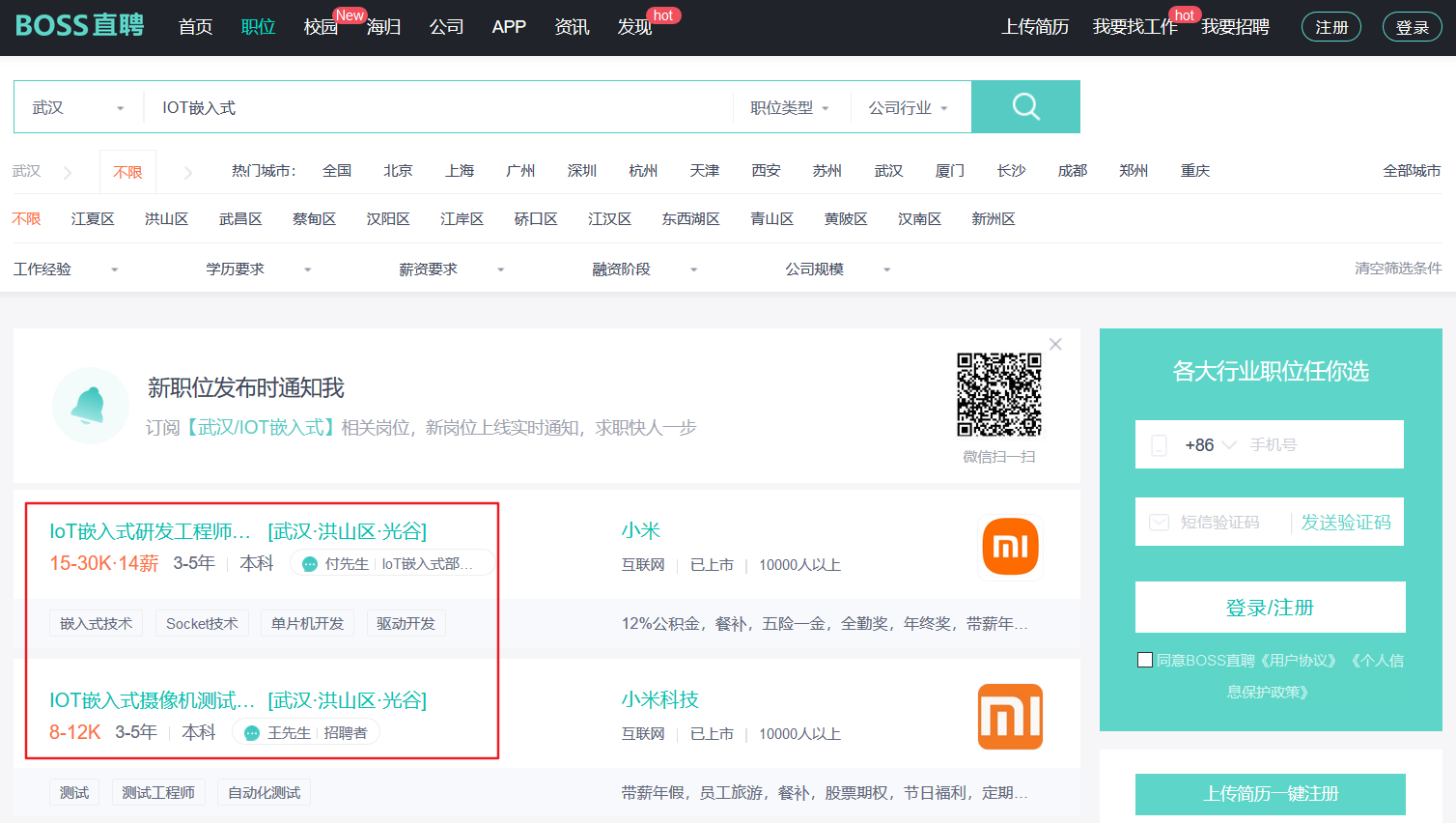Screen dimensions: 1456x823
Task: Click 上传简历 in the header
Action: point(1035,27)
